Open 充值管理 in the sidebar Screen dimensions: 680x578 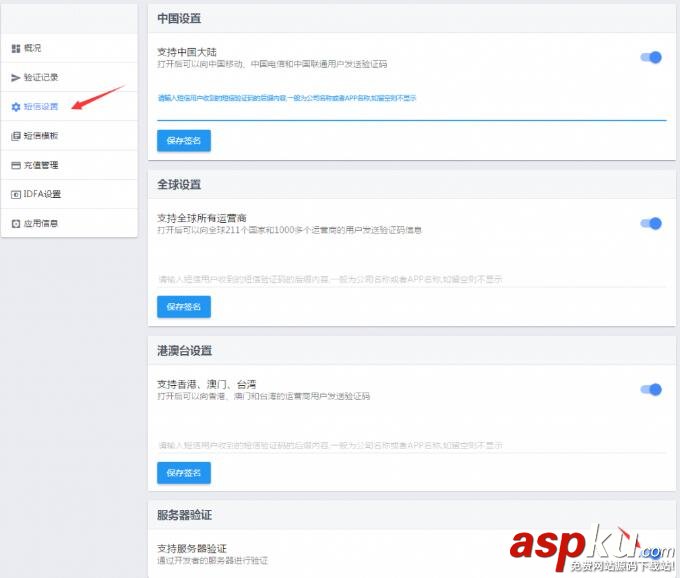click(69, 165)
